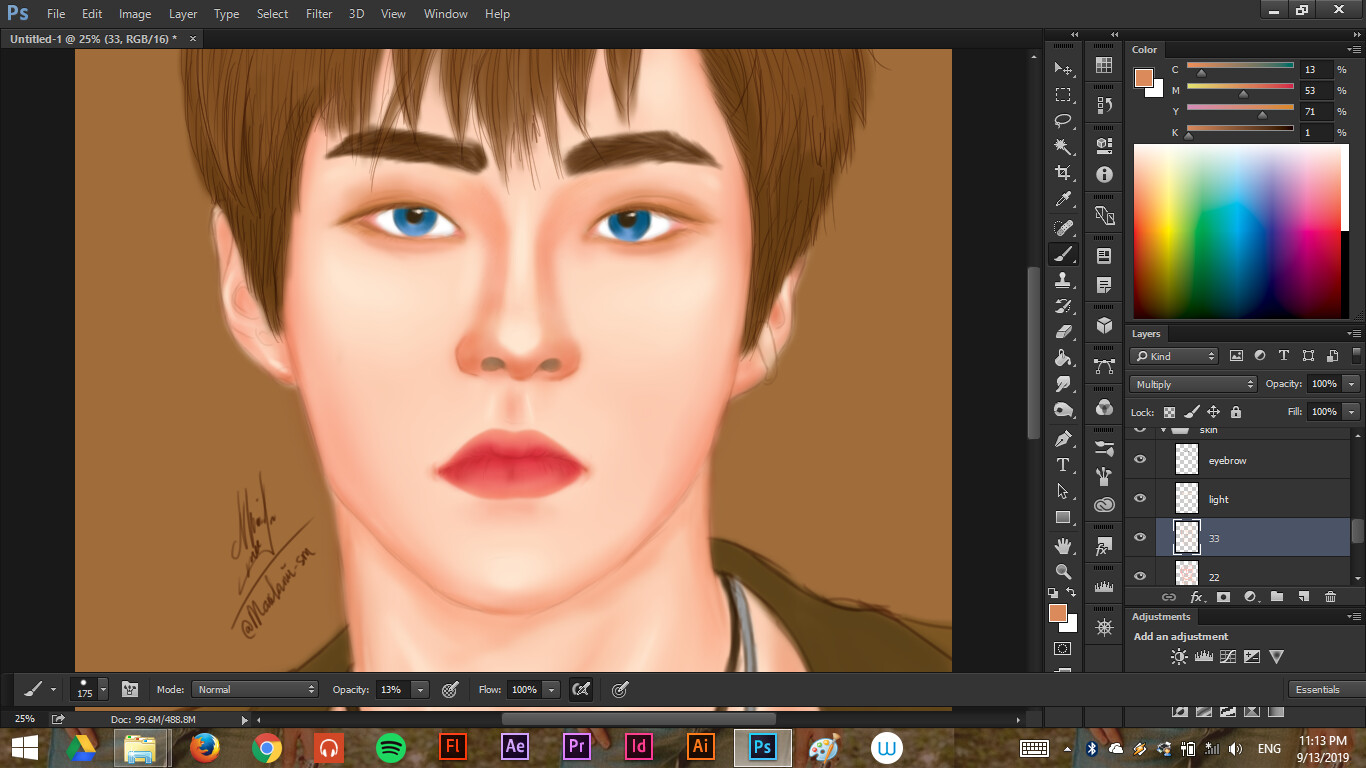Select the Spot Healing Brush tool
Viewport: 1366px width, 768px height.
(1063, 228)
